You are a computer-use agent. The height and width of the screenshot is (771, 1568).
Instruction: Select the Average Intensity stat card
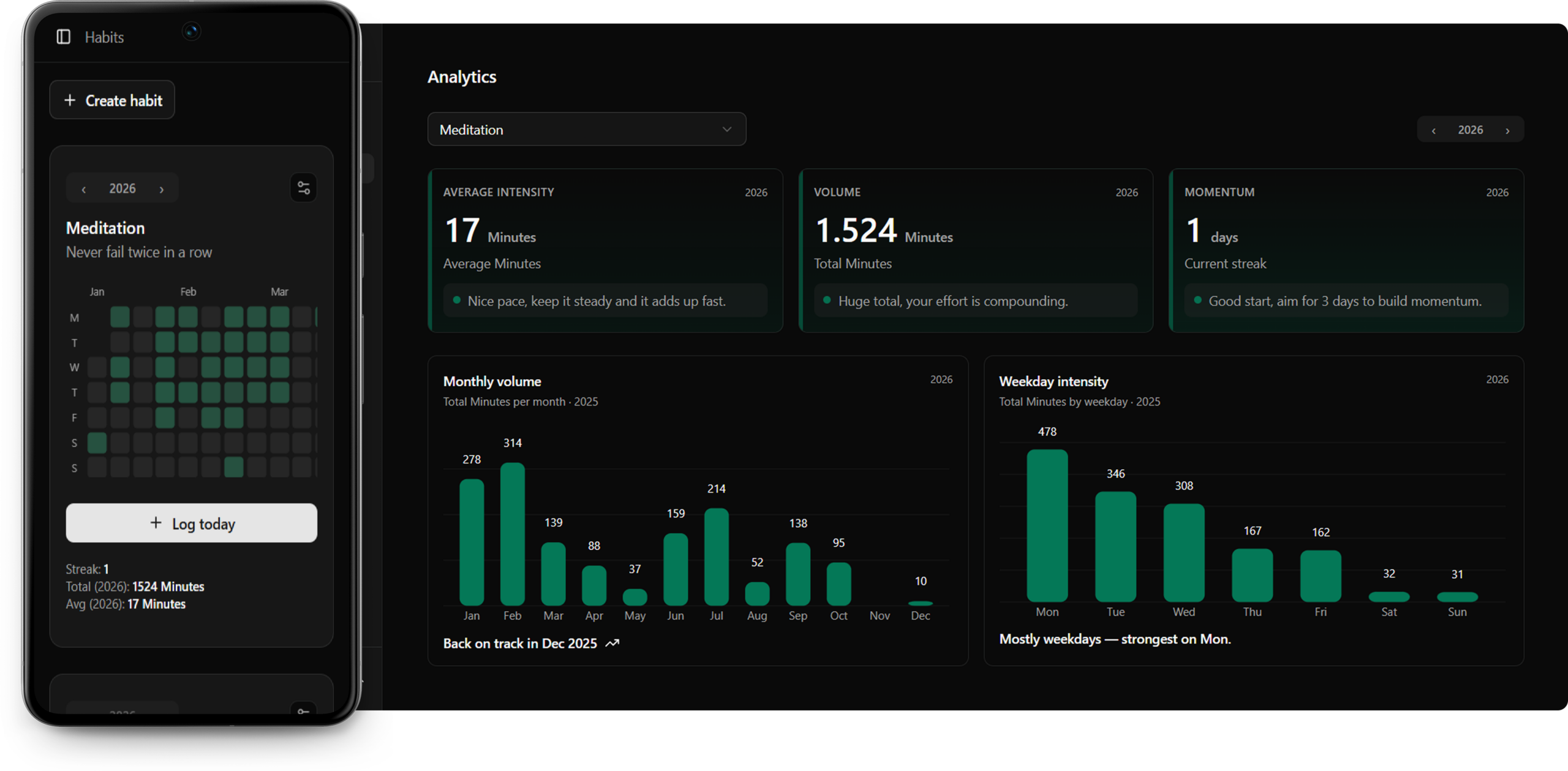click(605, 250)
